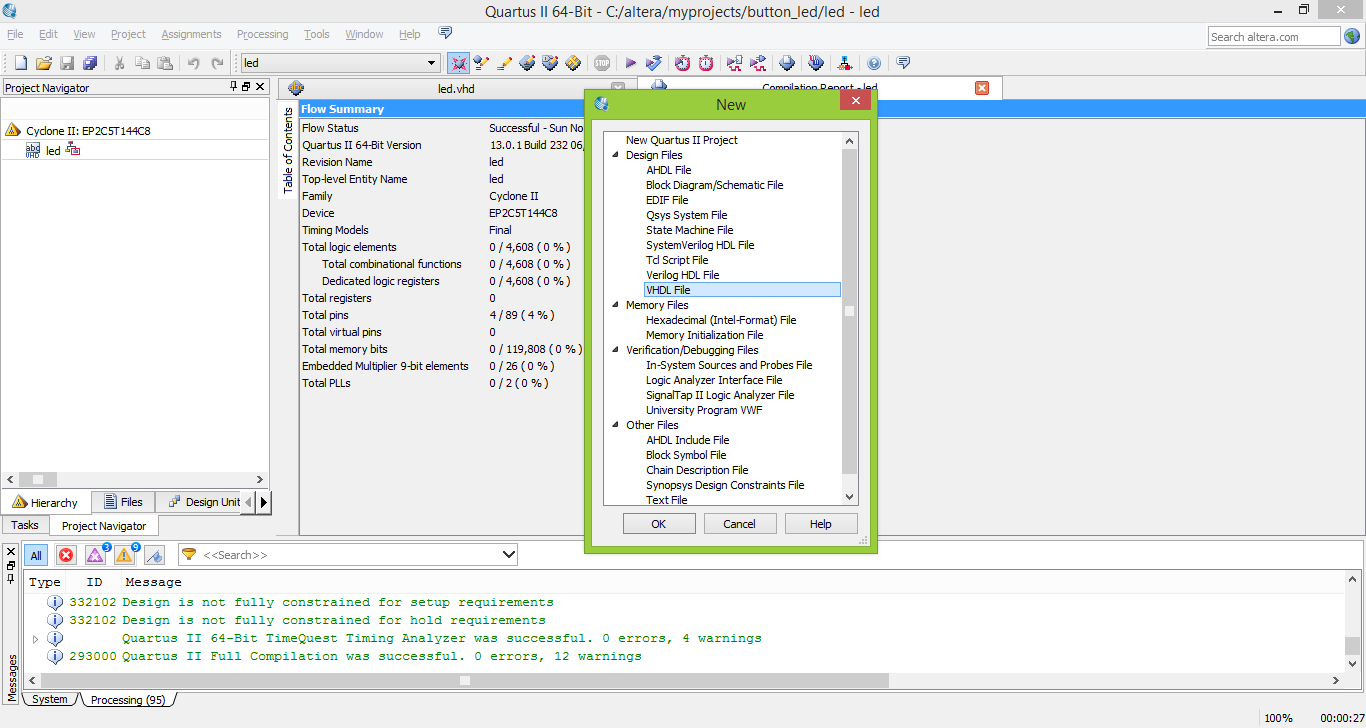Open the Programmer icon in toolbar

point(815,63)
